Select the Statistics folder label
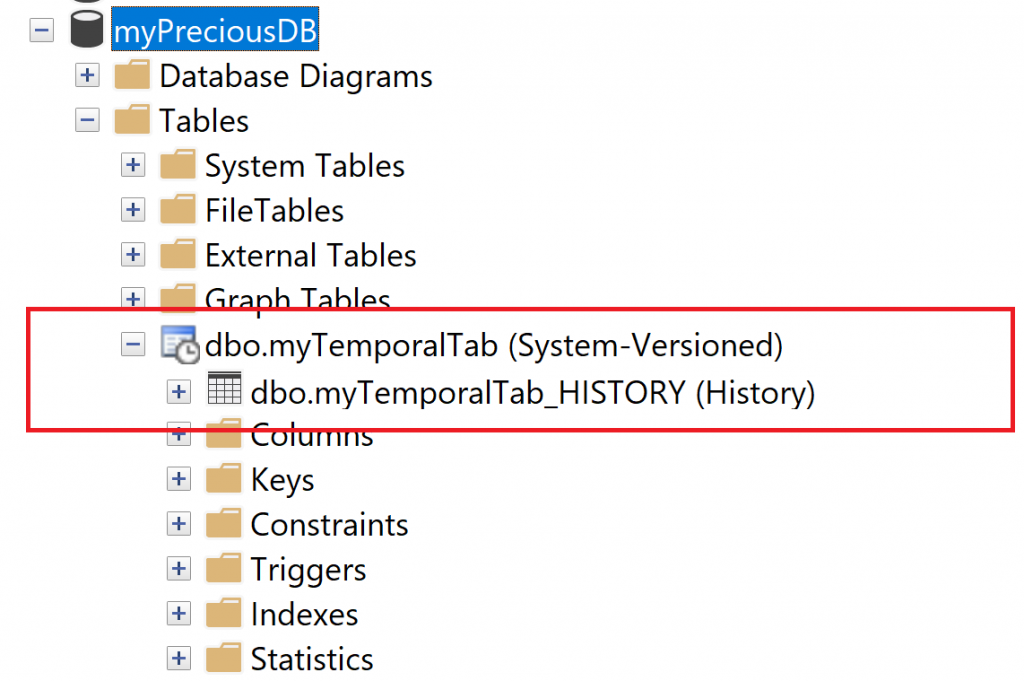Screen dimensions: 1024x681 coord(311,660)
